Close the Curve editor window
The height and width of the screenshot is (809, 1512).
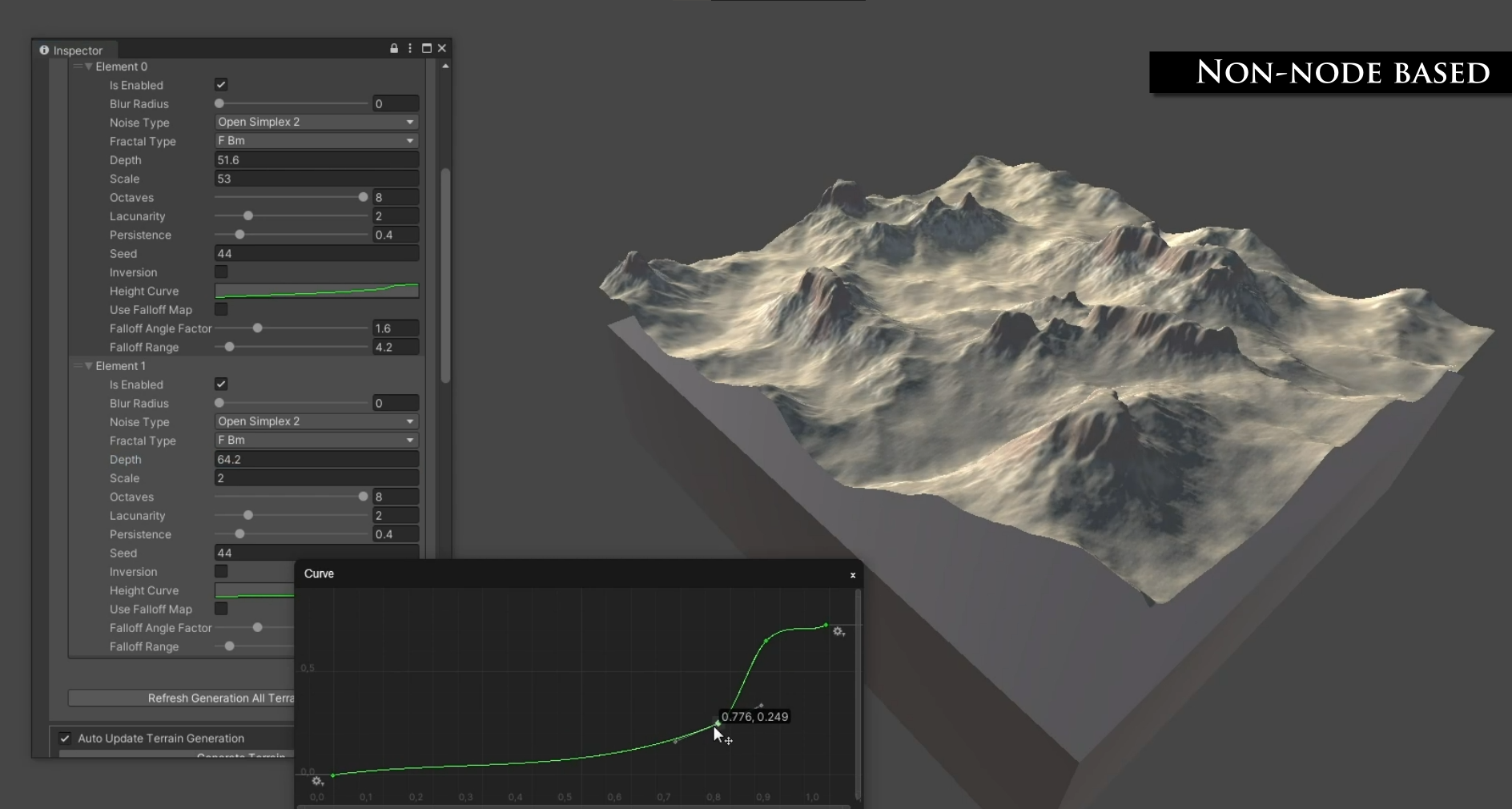(853, 575)
